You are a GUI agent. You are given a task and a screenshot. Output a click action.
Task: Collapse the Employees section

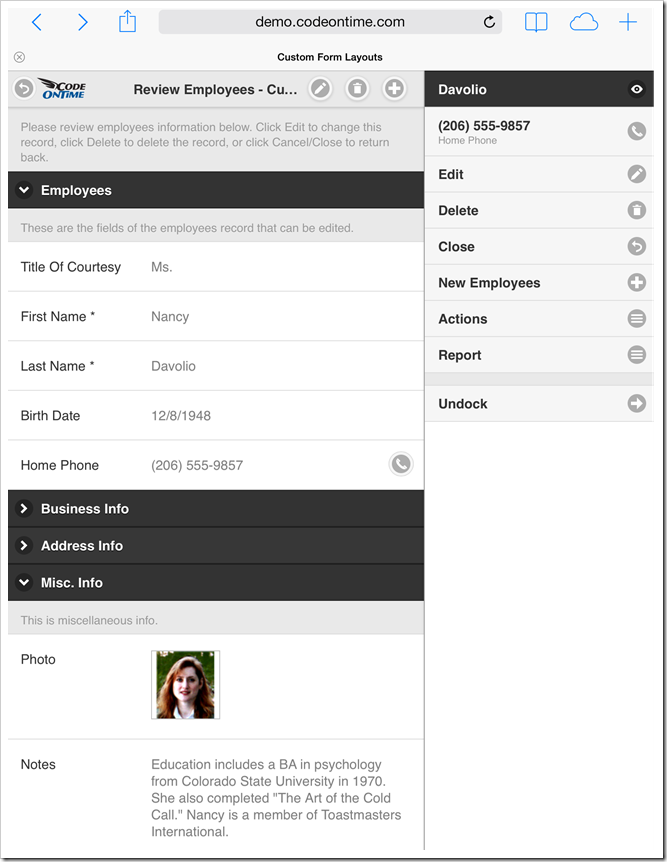(x=24, y=190)
